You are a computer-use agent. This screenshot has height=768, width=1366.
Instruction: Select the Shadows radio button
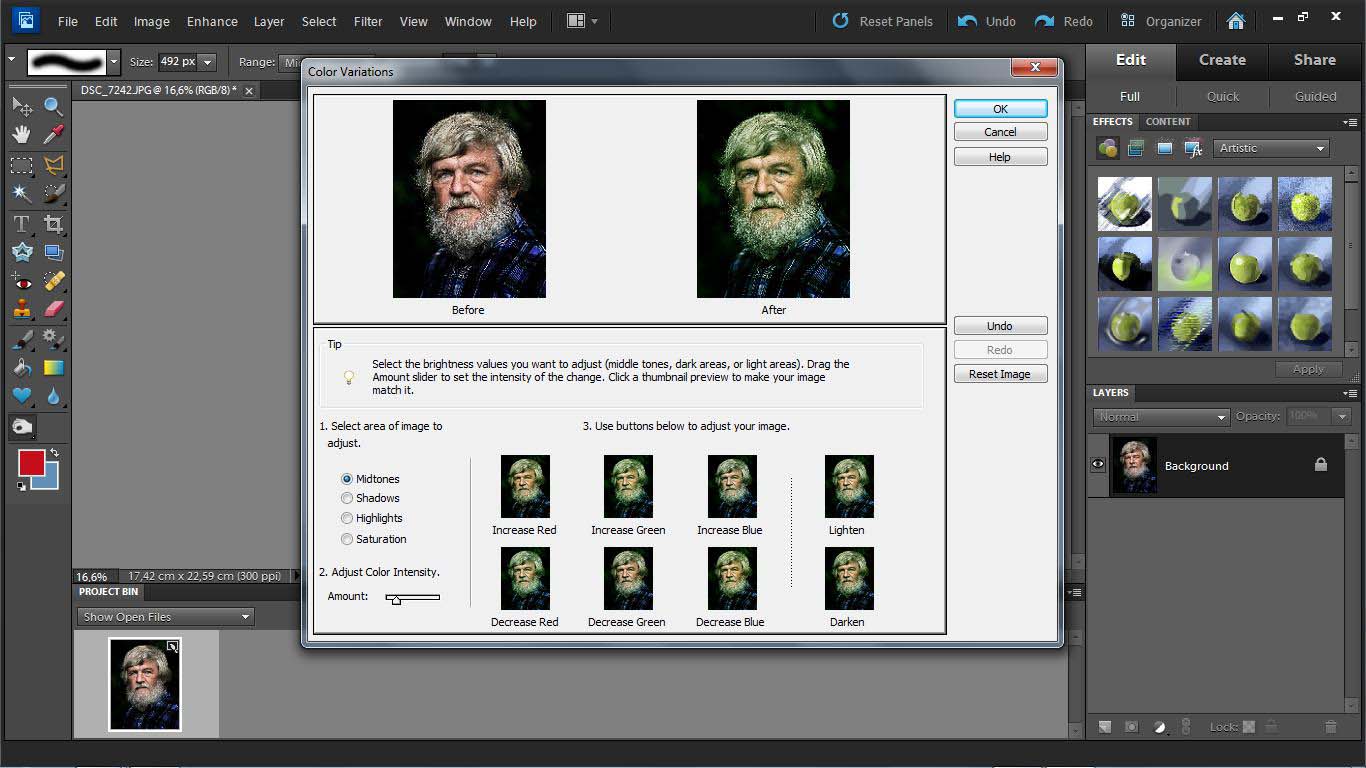coord(347,498)
